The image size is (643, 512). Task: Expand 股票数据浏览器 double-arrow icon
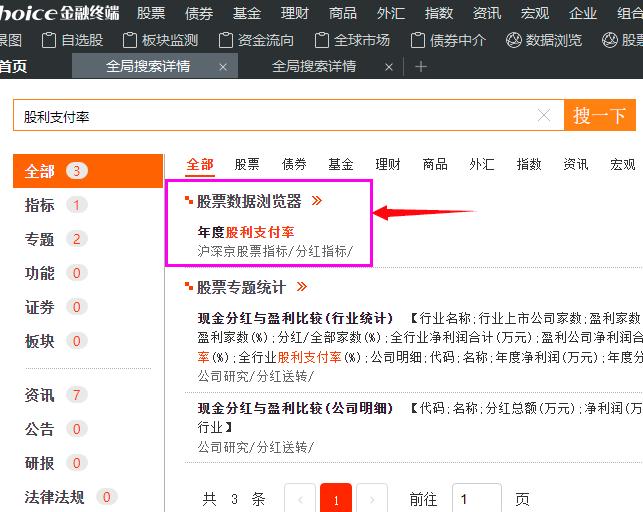317,200
